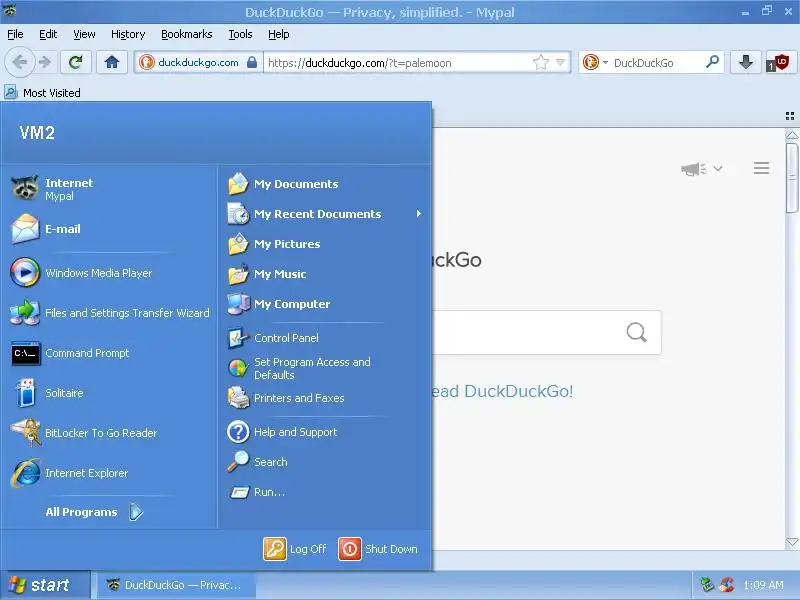The width and height of the screenshot is (800, 600).
Task: Go to the home page icon
Action: click(x=112, y=62)
